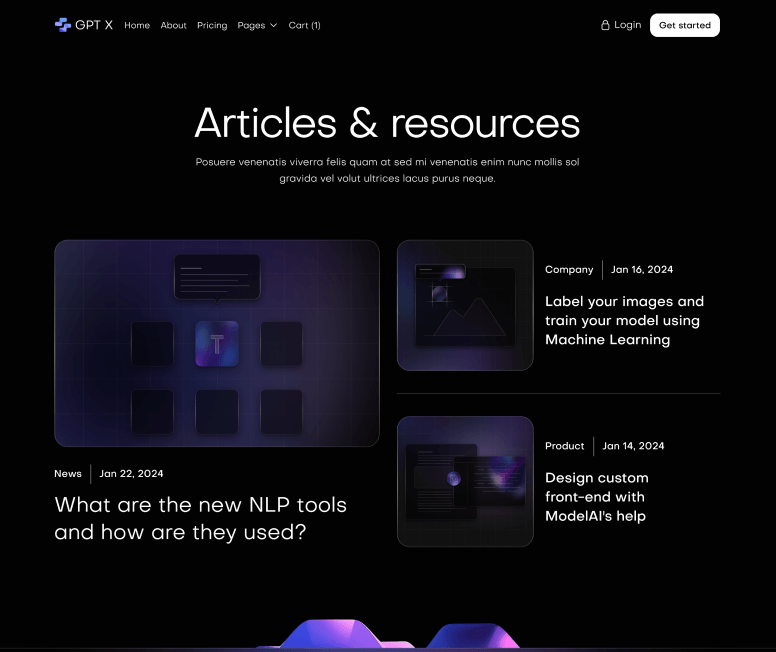This screenshot has width=776, height=652.
Task: Open the Pricing menu item
Action: (212, 25)
